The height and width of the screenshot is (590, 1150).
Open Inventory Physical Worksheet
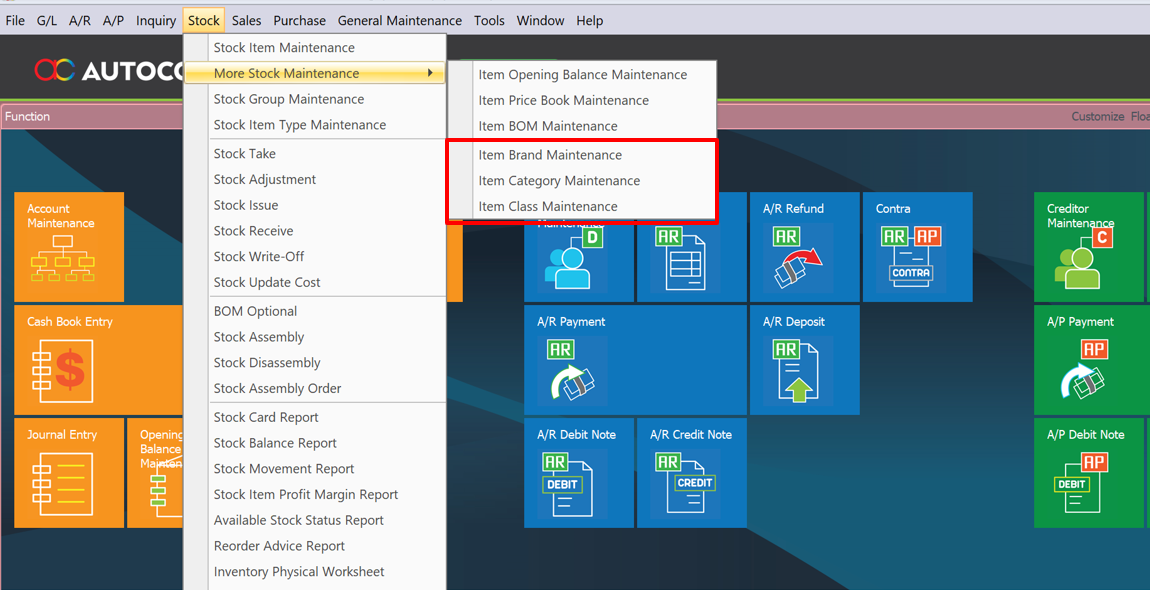[315, 571]
